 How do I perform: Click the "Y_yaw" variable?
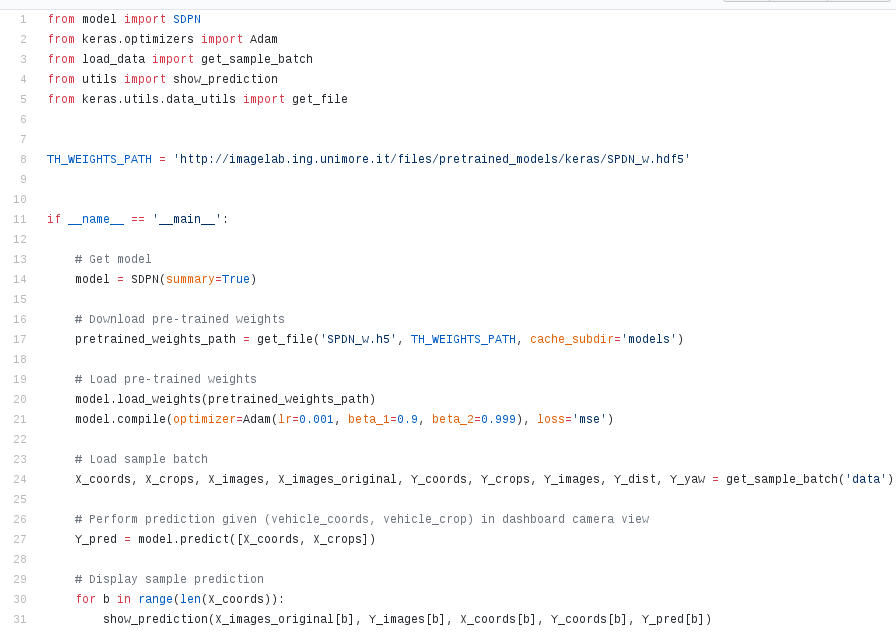point(687,479)
